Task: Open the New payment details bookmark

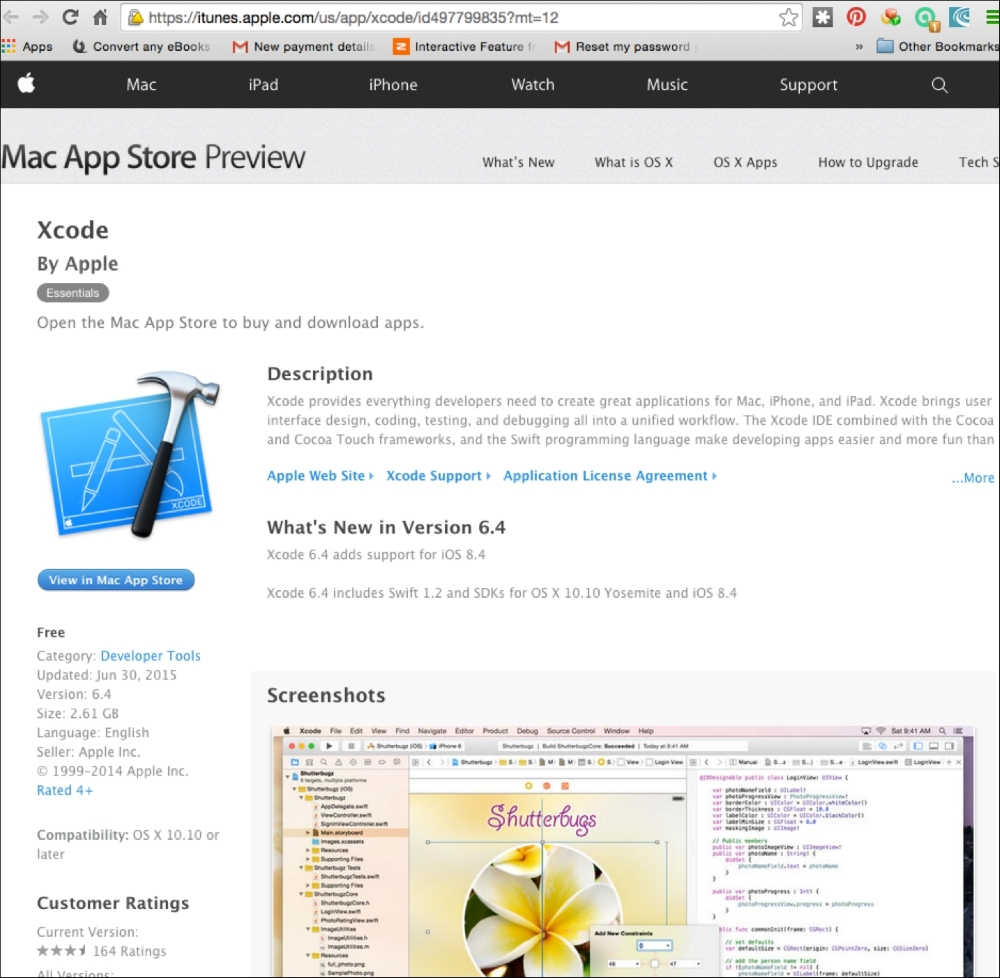Action: [304, 47]
